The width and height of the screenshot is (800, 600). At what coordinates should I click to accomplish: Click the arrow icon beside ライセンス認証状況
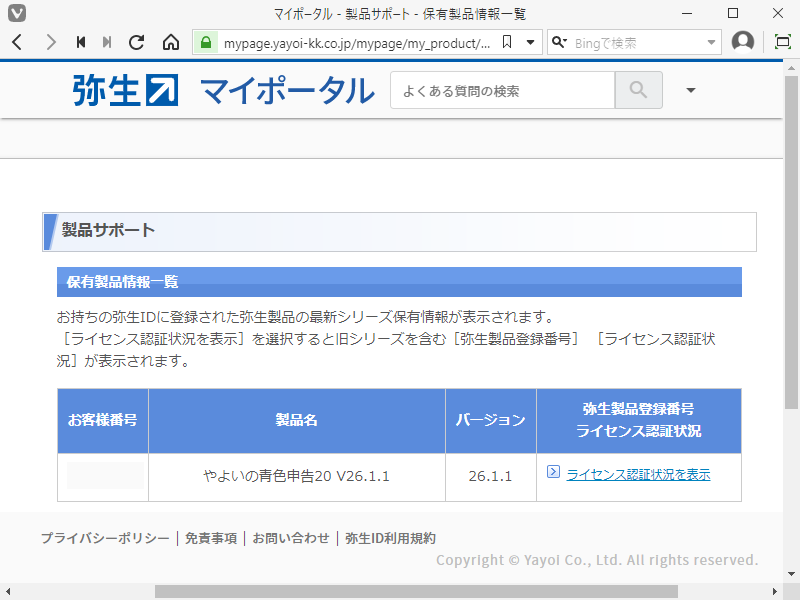tap(553, 471)
